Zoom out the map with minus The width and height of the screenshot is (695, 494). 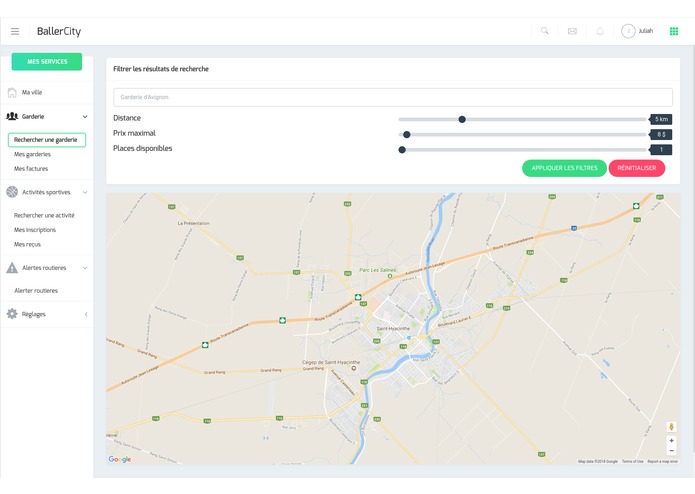click(672, 450)
